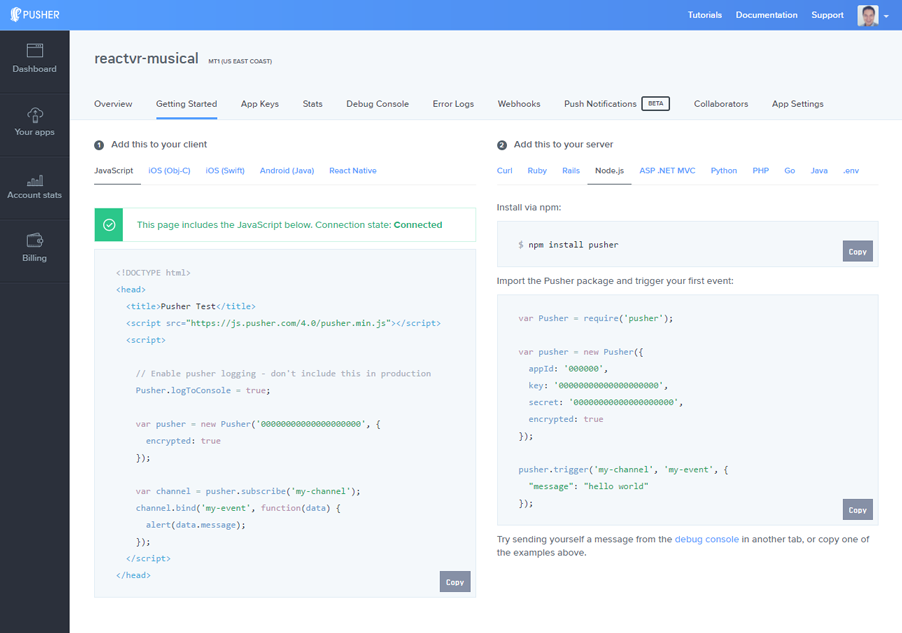Open Account stats sidebar icon
The height and width of the screenshot is (633, 902).
pyautogui.click(x=35, y=180)
